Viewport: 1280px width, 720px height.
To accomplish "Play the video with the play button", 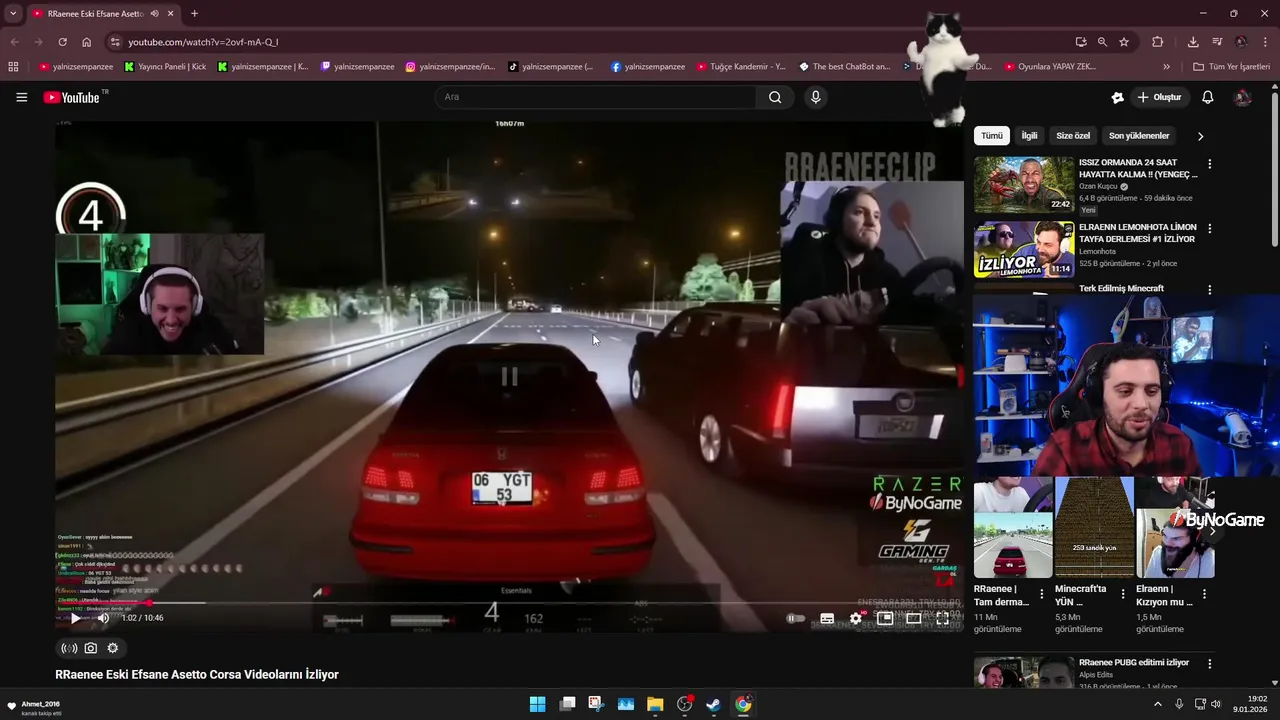I will pyautogui.click(x=75, y=618).
